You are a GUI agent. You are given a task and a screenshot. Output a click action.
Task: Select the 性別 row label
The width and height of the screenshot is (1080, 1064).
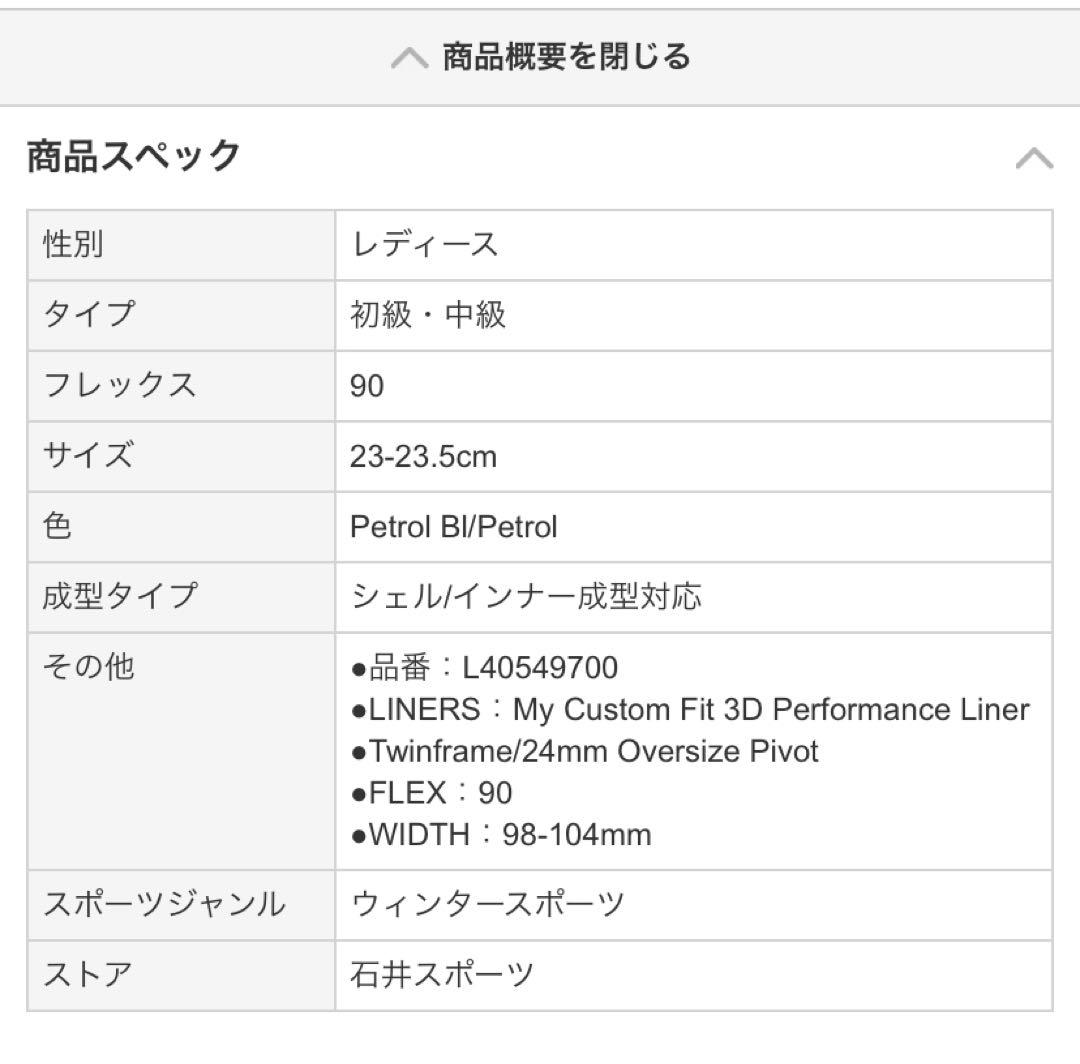tap(74, 244)
